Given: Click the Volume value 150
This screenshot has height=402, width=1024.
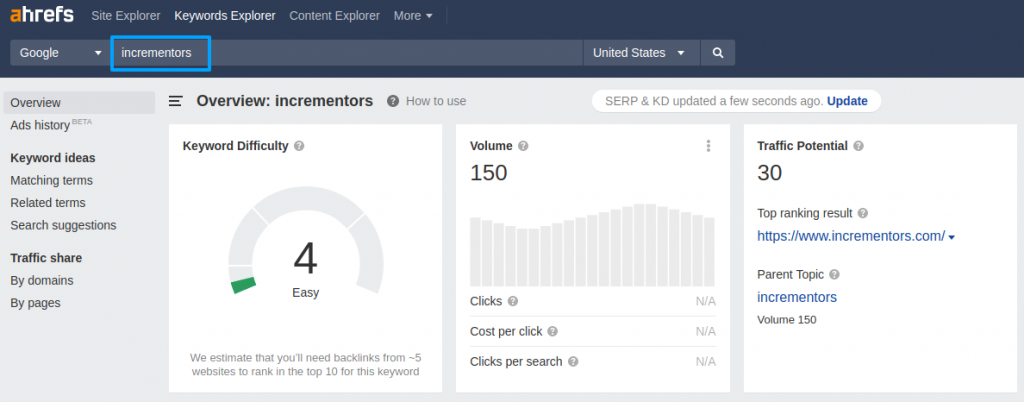Looking at the screenshot, I should [488, 173].
